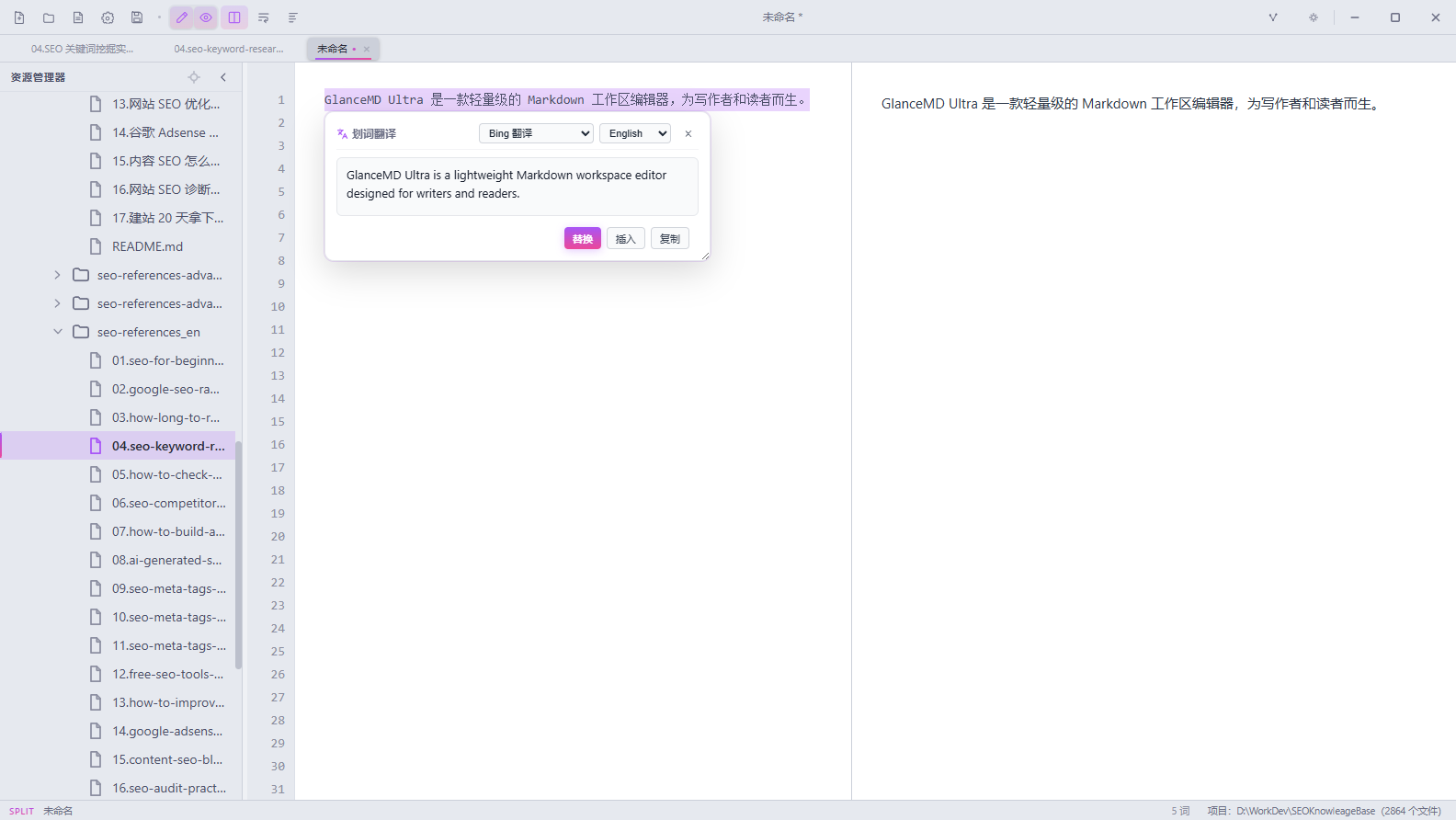Image resolution: width=1456 pixels, height=820 pixels.
Task: Click the file icon beside 14.谷歌 Adsense
Action: [x=96, y=132]
